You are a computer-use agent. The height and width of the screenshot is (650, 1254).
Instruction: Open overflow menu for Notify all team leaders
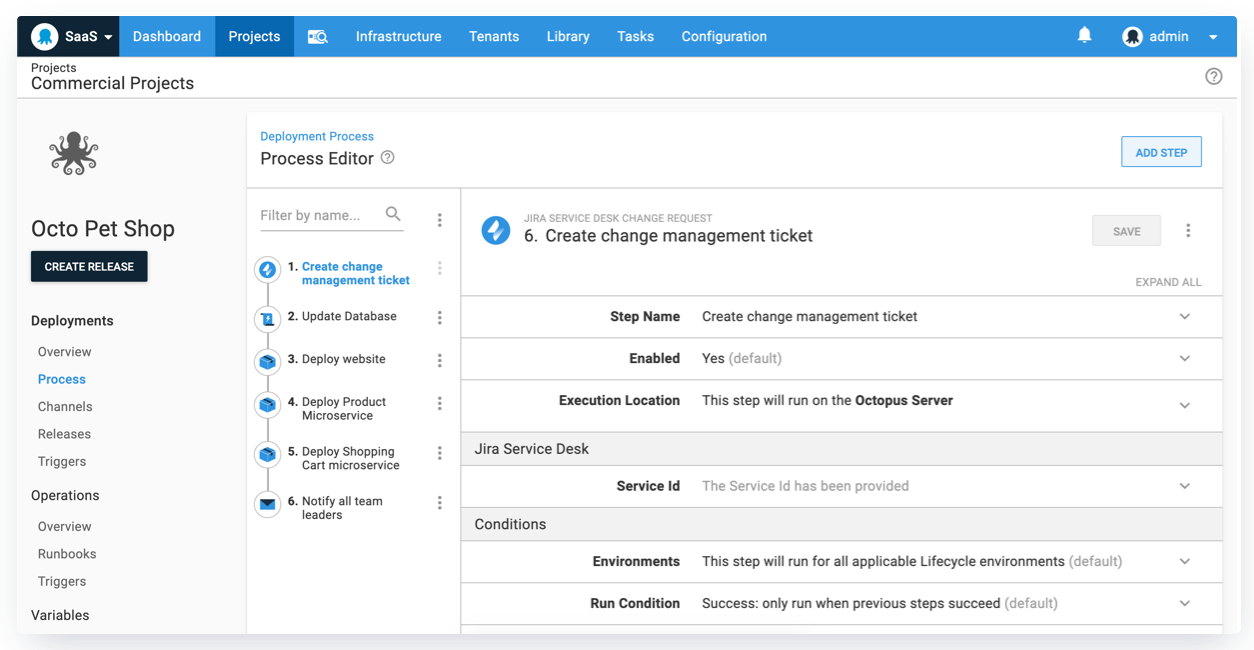(439, 503)
